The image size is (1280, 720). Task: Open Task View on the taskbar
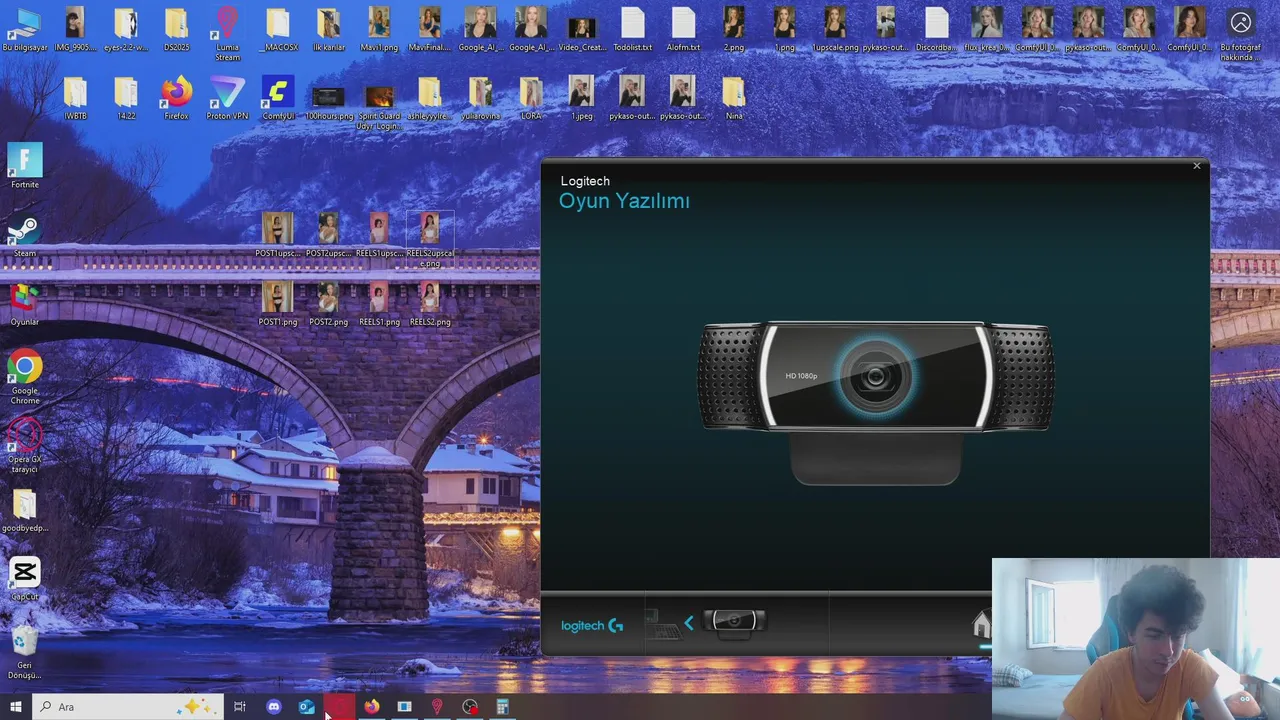coord(240,707)
